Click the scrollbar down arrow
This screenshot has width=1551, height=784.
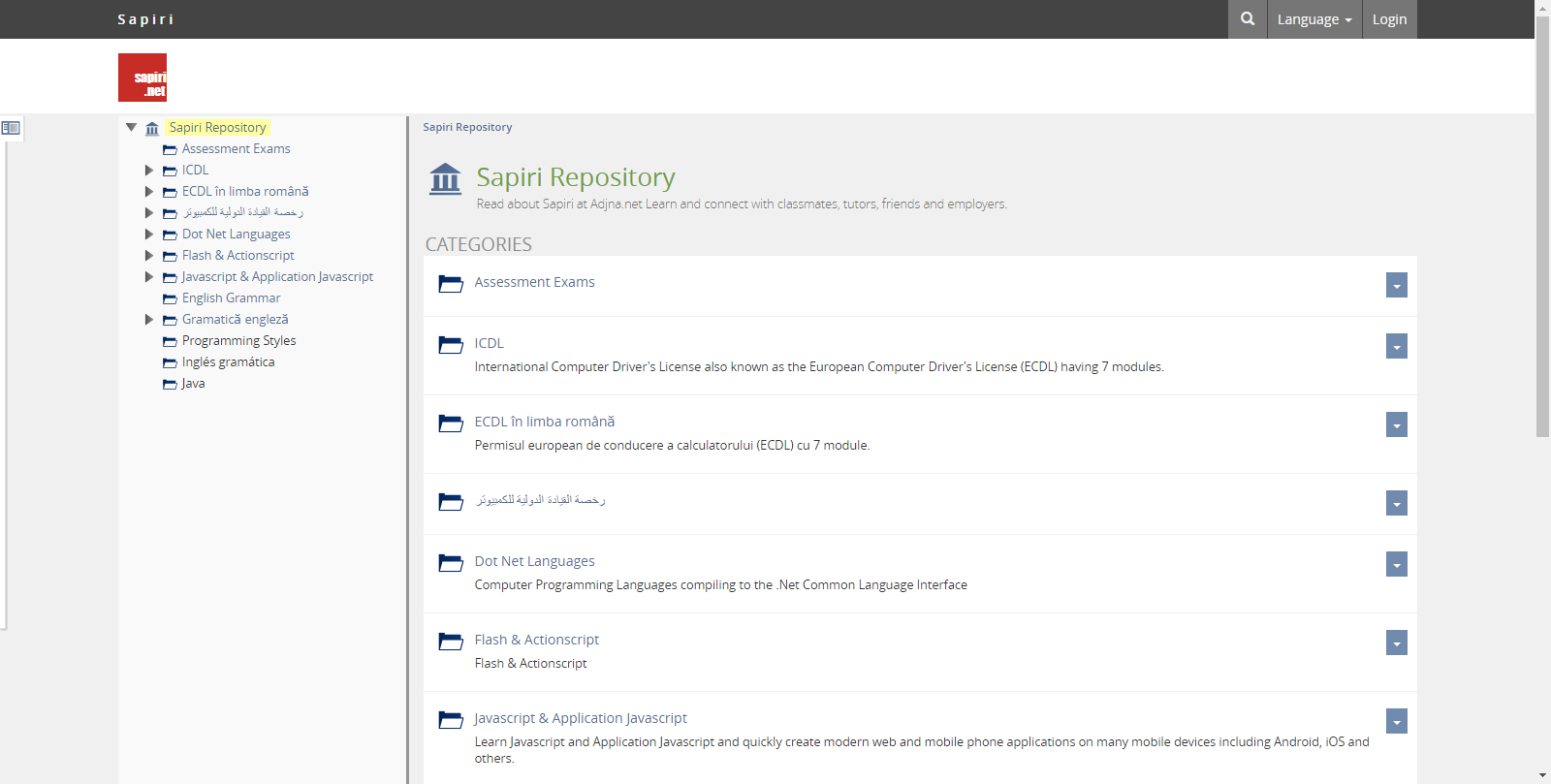1543,776
